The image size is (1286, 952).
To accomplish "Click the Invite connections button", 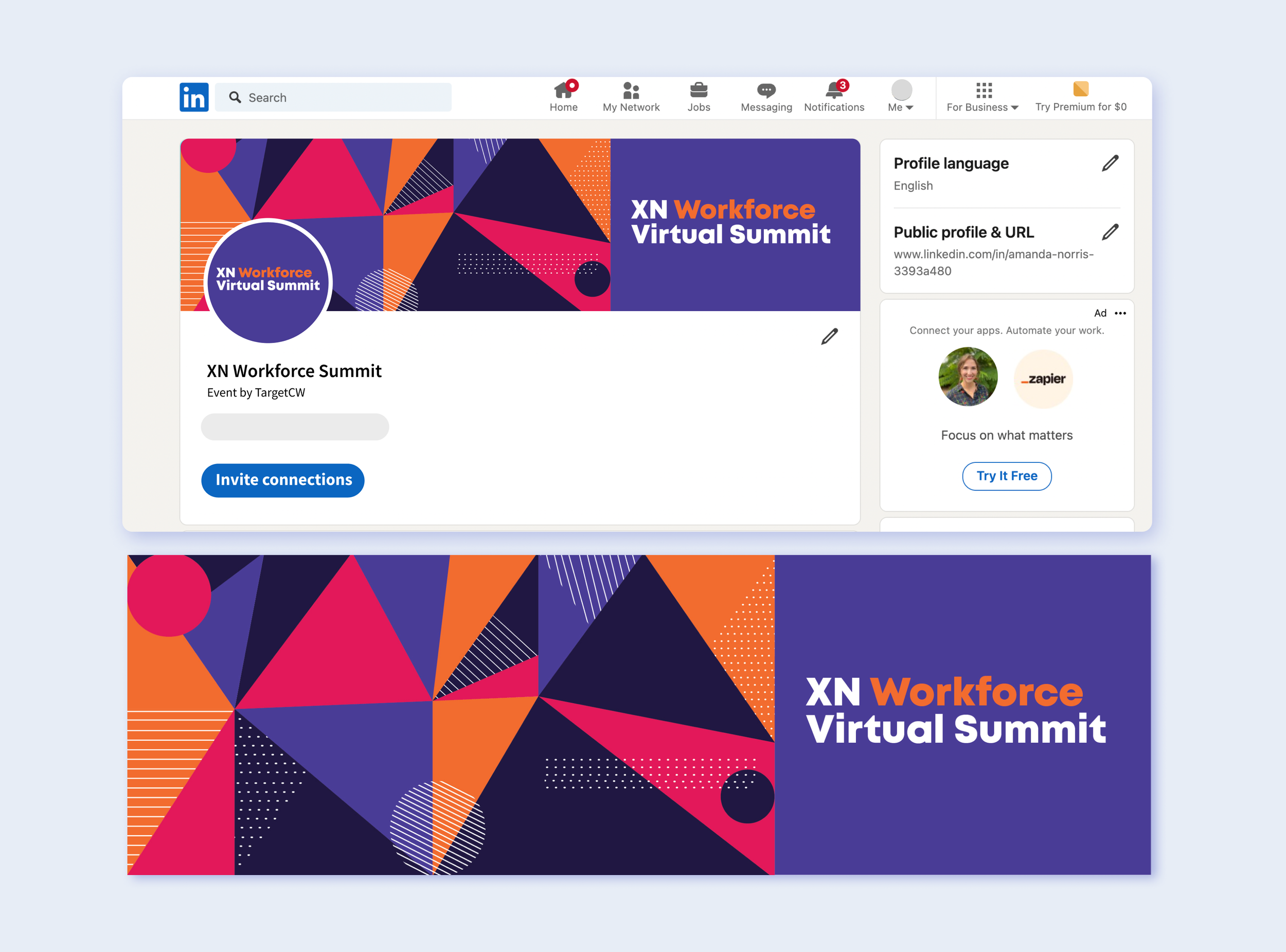I will 283,480.
